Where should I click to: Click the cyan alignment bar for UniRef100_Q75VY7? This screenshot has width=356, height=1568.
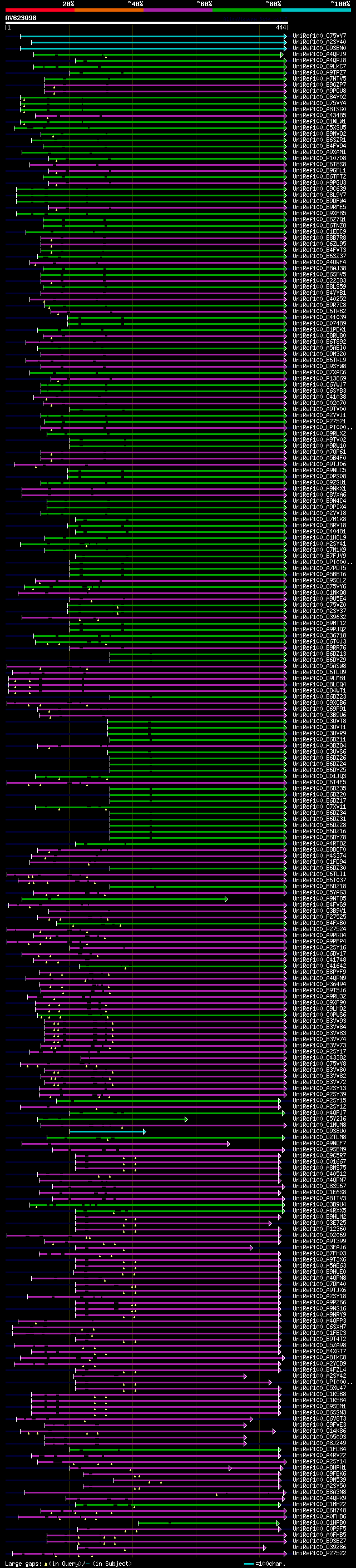(154, 36)
